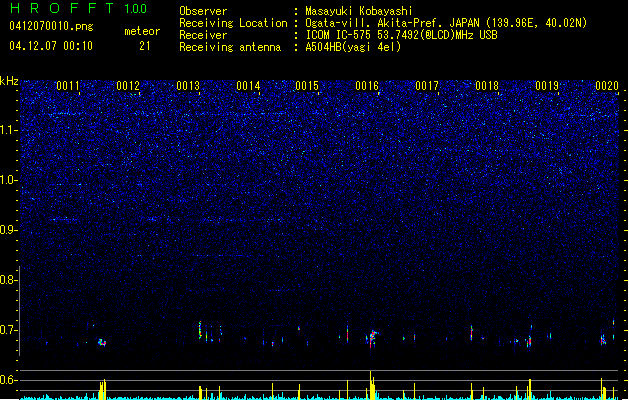Click the kHz axis unit label
Image resolution: width=629 pixels, height=400 pixels.
tap(9, 81)
